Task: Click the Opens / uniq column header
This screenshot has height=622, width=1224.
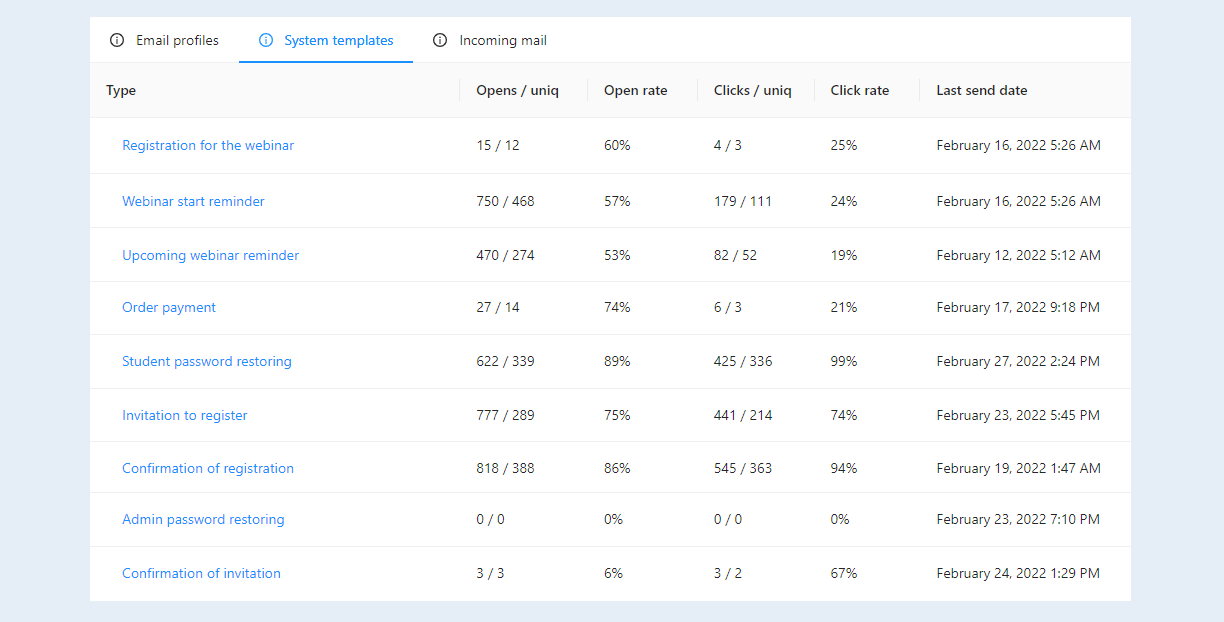Action: 517,90
